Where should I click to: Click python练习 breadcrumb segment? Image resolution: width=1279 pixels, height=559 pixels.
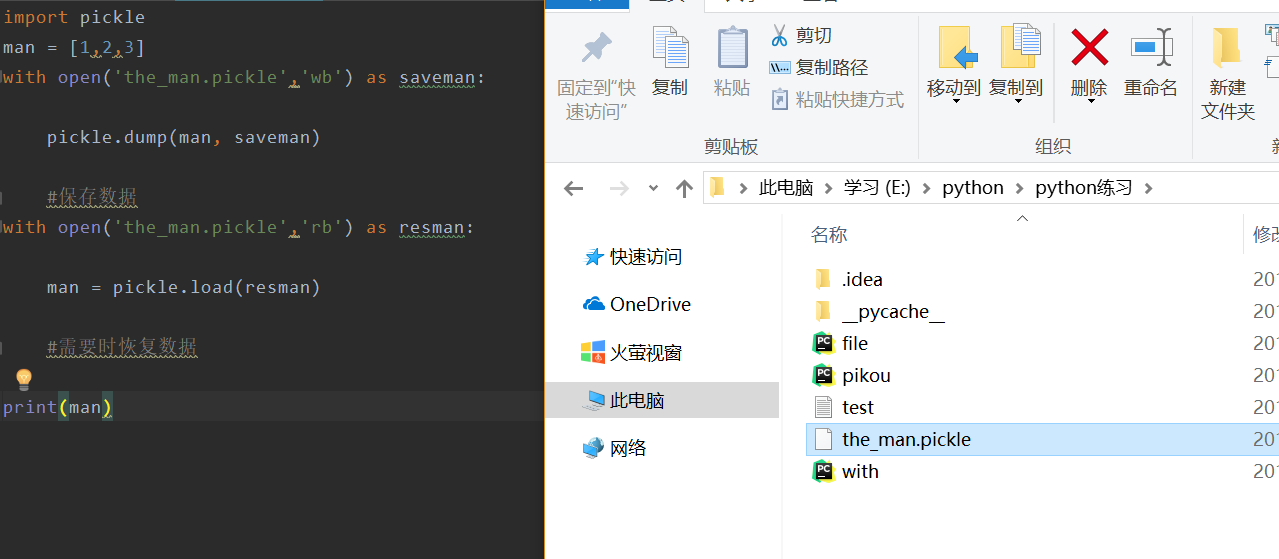point(1084,188)
